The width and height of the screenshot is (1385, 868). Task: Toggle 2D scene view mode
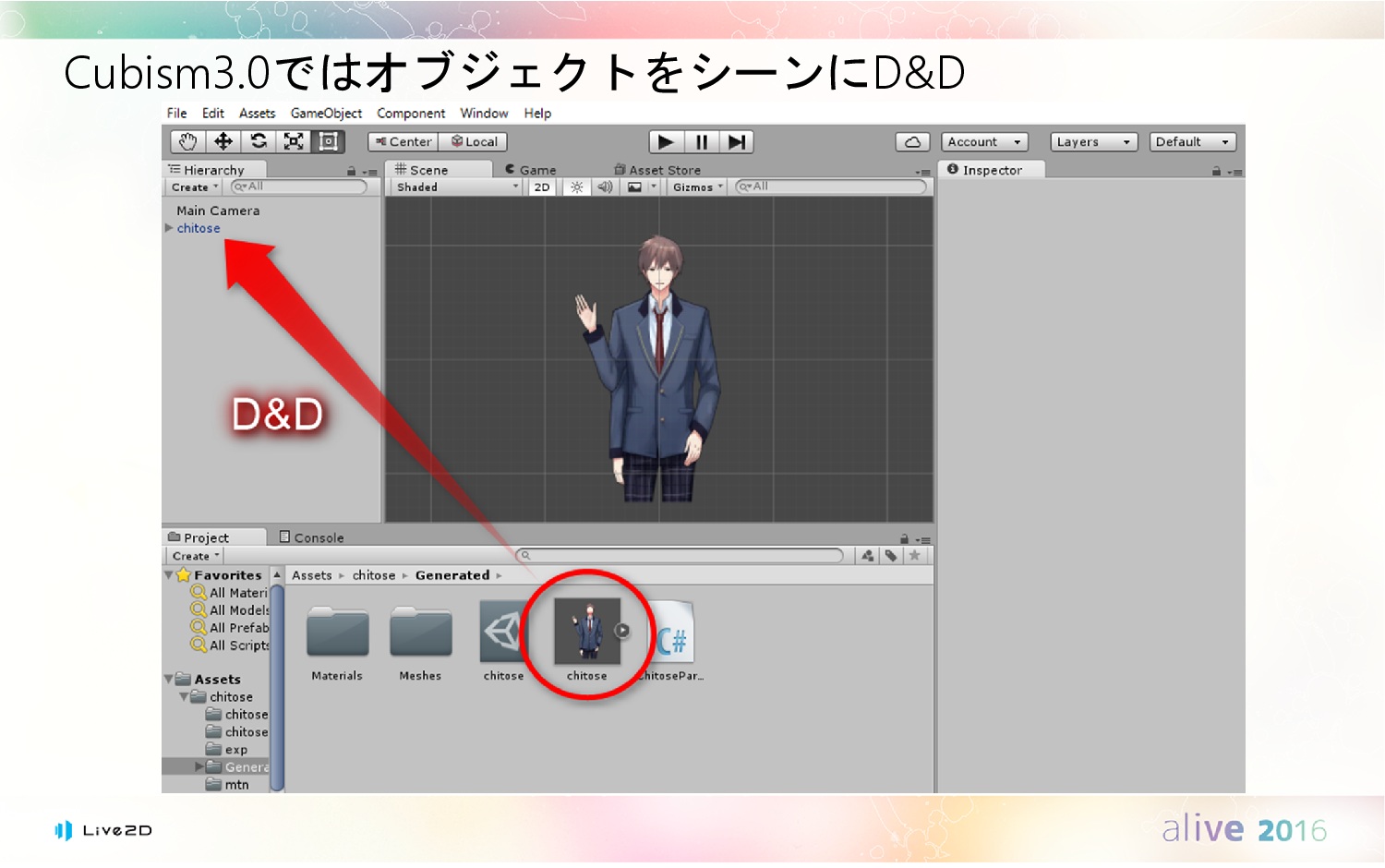pos(542,187)
